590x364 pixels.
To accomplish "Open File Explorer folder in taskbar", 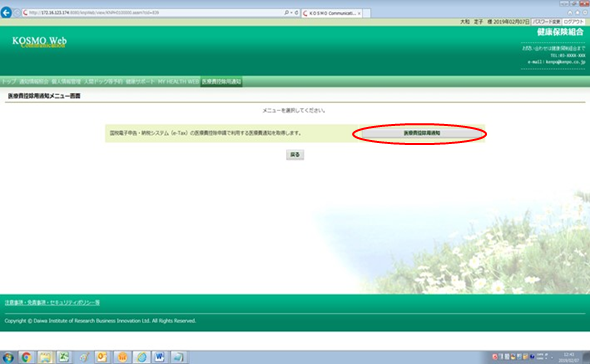I will click(45, 356).
